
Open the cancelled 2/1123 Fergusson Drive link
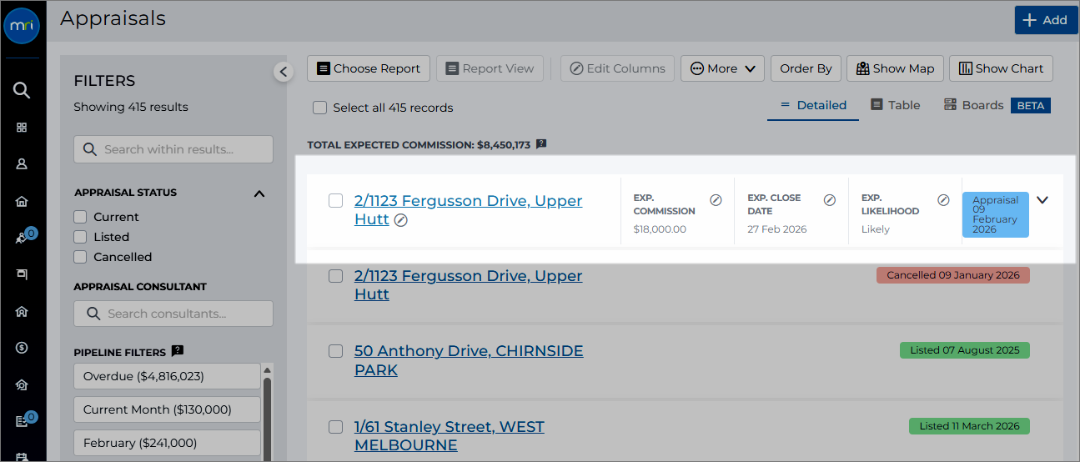[468, 285]
